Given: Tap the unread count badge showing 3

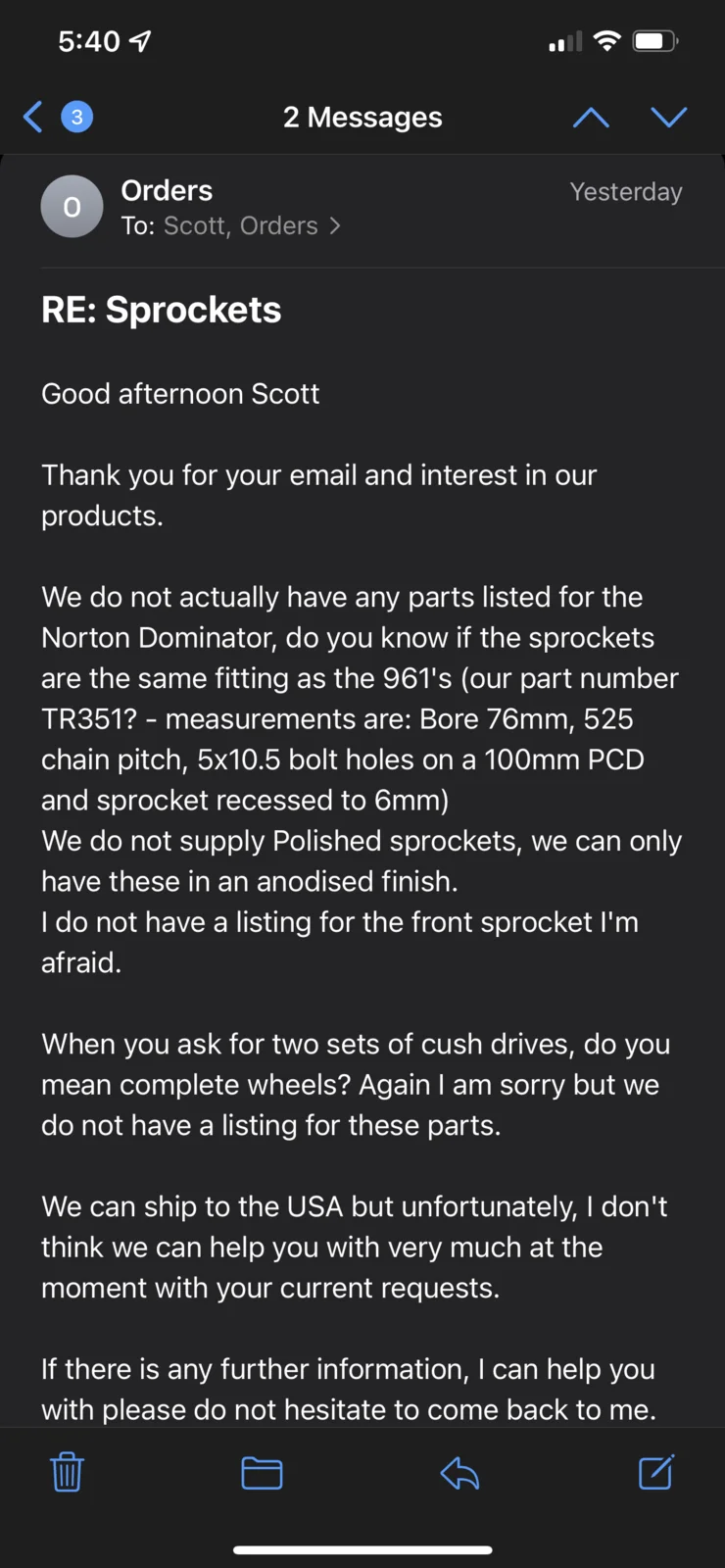Looking at the screenshot, I should coord(77,118).
